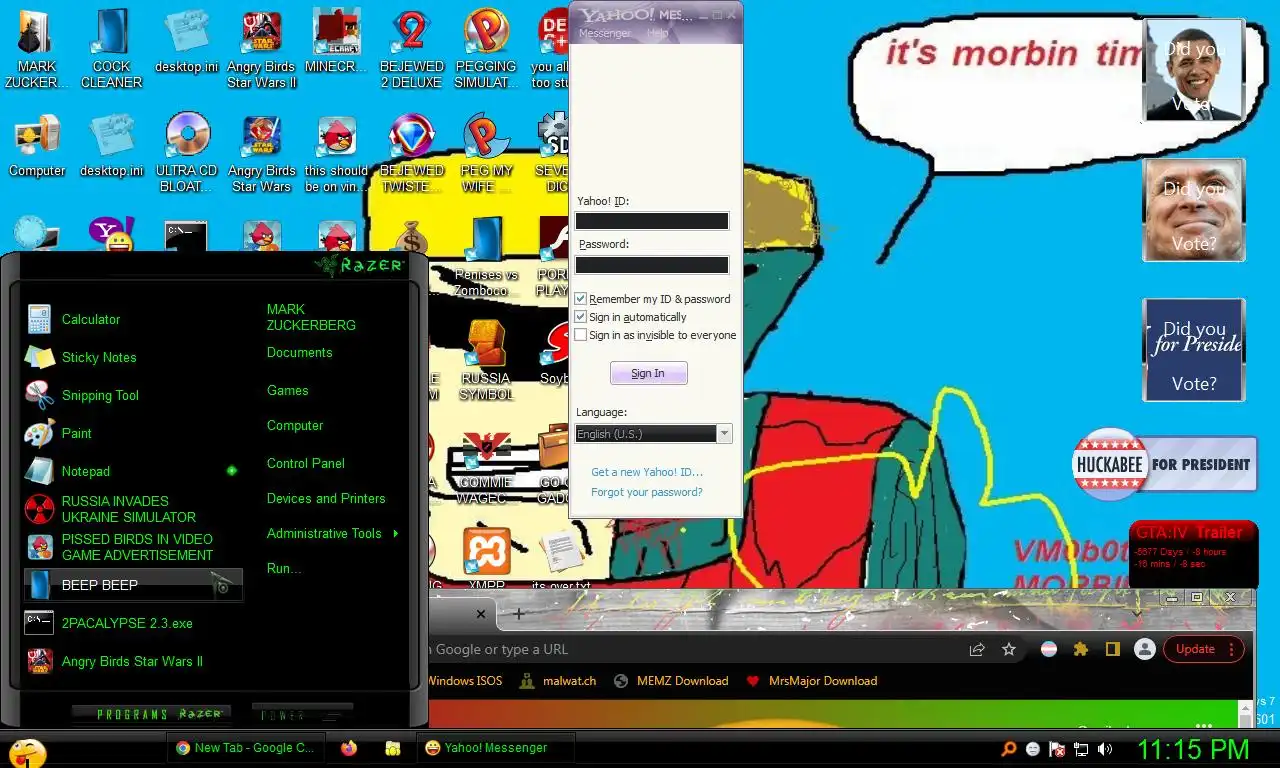The image size is (1280, 768).
Task: Open the malwat.ch bookmark
Action: [558, 681]
